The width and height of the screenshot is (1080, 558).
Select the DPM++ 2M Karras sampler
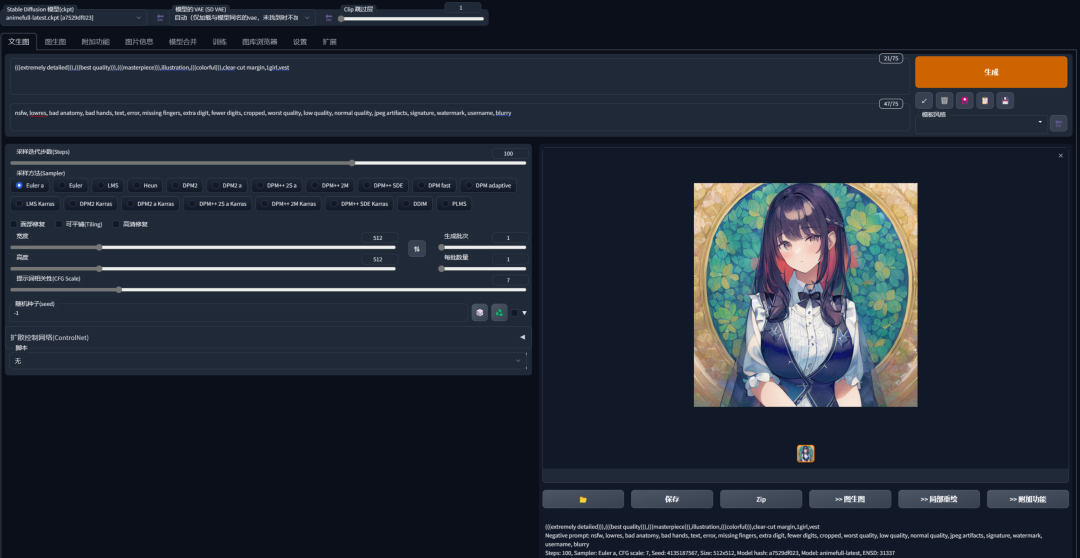(x=288, y=204)
